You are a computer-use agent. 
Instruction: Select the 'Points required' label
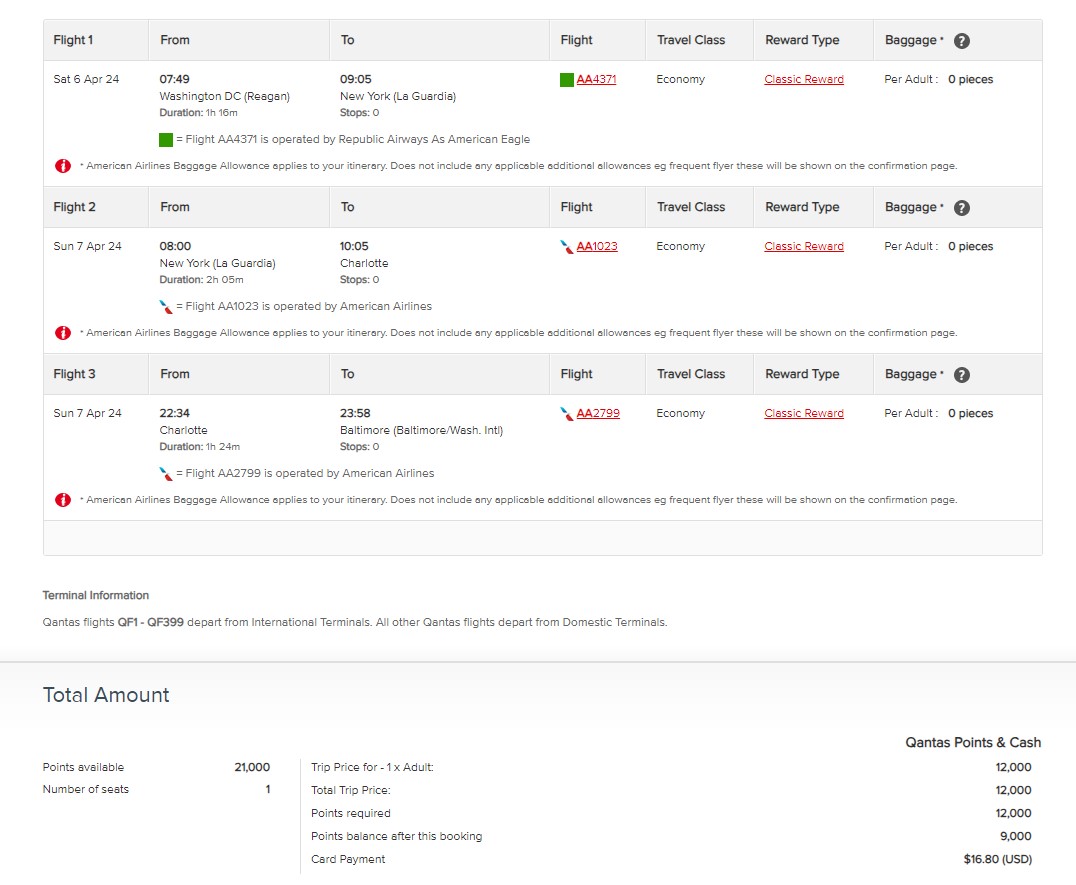[351, 813]
